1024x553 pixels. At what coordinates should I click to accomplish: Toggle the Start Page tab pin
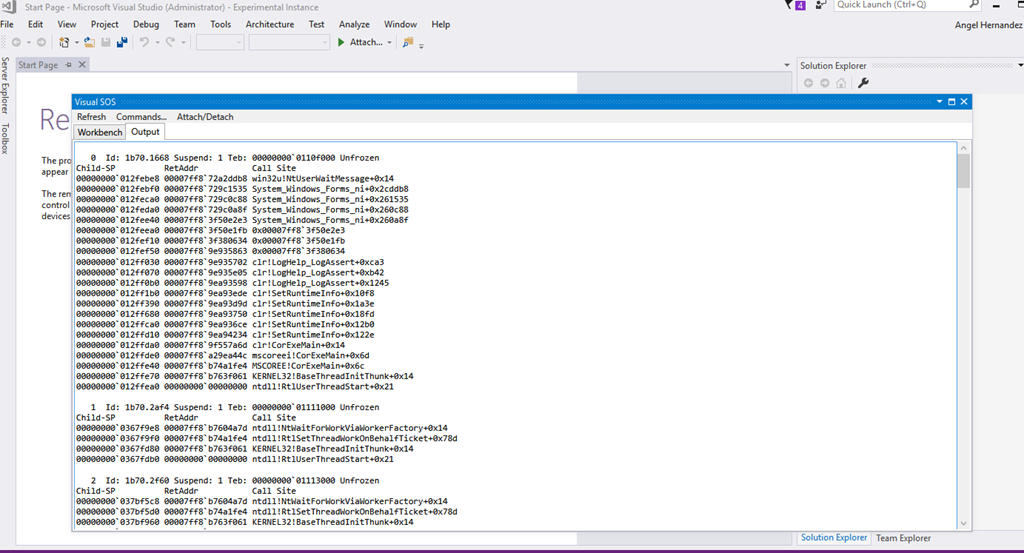pyautogui.click(x=68, y=65)
